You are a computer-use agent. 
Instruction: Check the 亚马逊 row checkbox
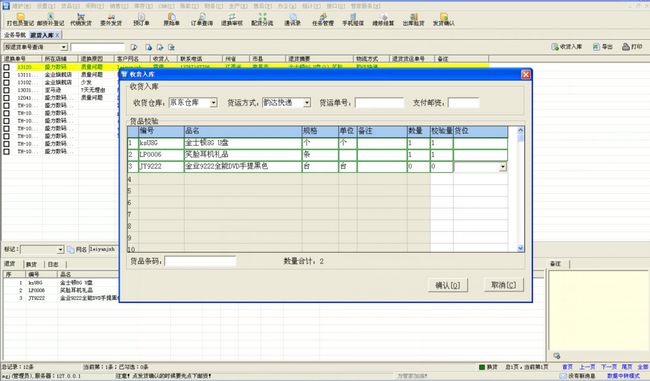pos(7,90)
